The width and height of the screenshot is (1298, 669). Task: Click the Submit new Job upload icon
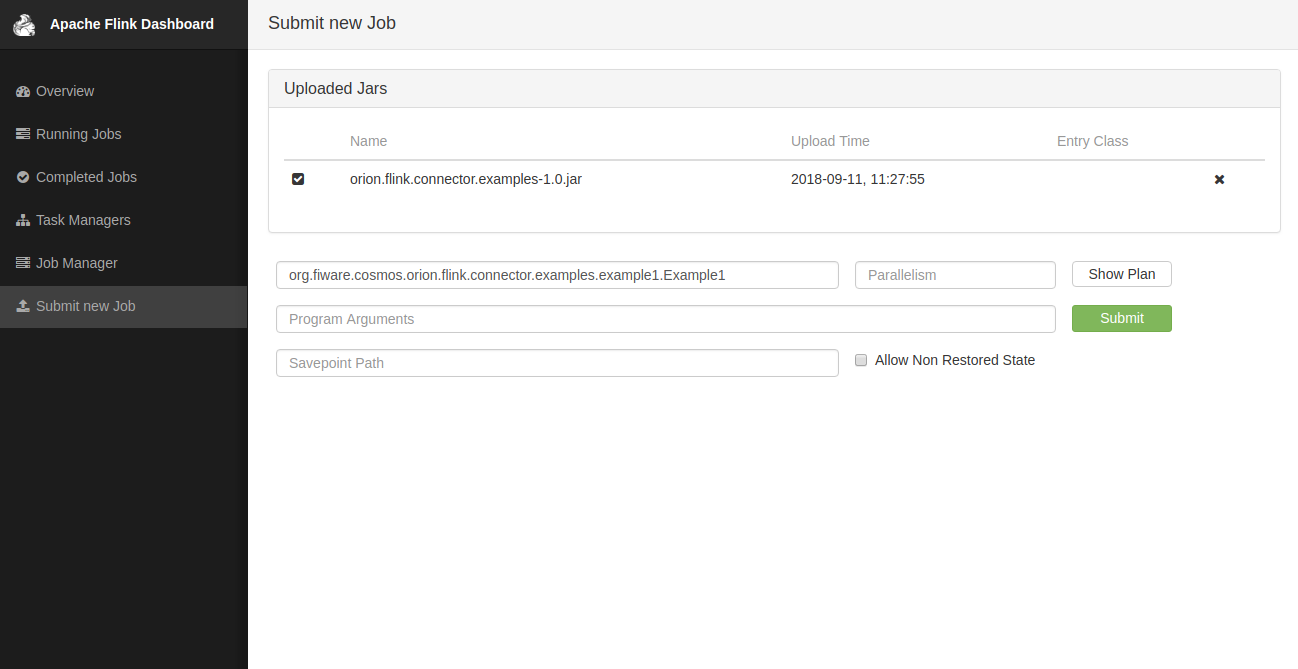(x=23, y=306)
